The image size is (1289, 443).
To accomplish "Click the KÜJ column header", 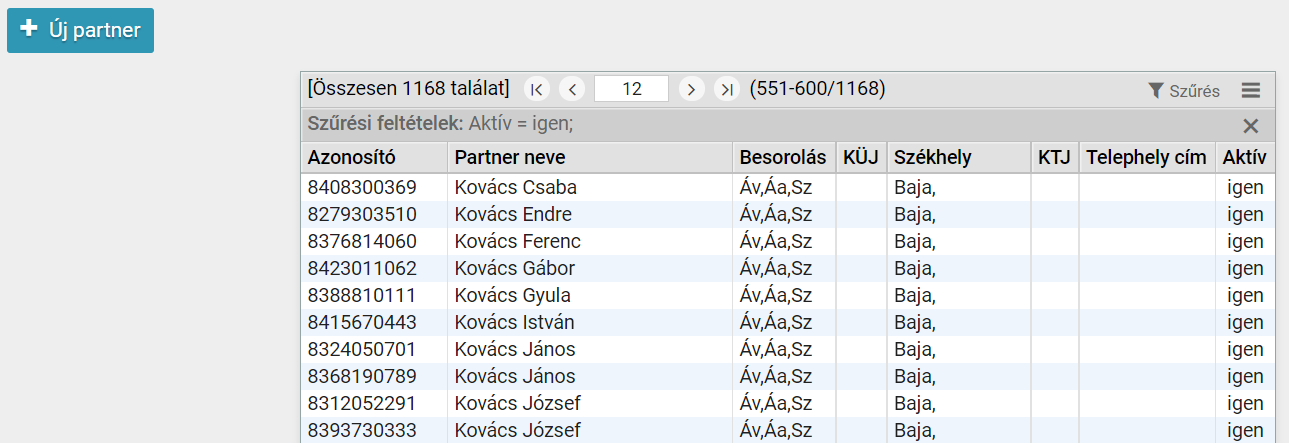I will (x=860, y=157).
